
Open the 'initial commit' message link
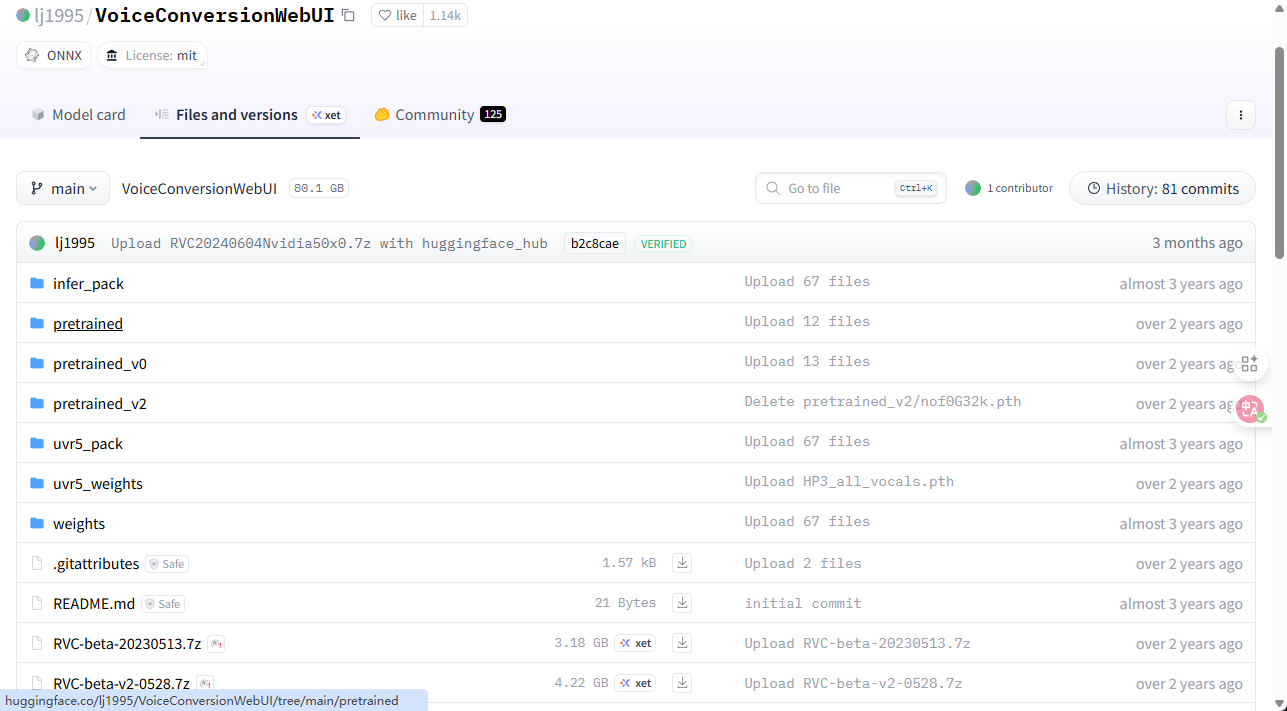(x=803, y=604)
